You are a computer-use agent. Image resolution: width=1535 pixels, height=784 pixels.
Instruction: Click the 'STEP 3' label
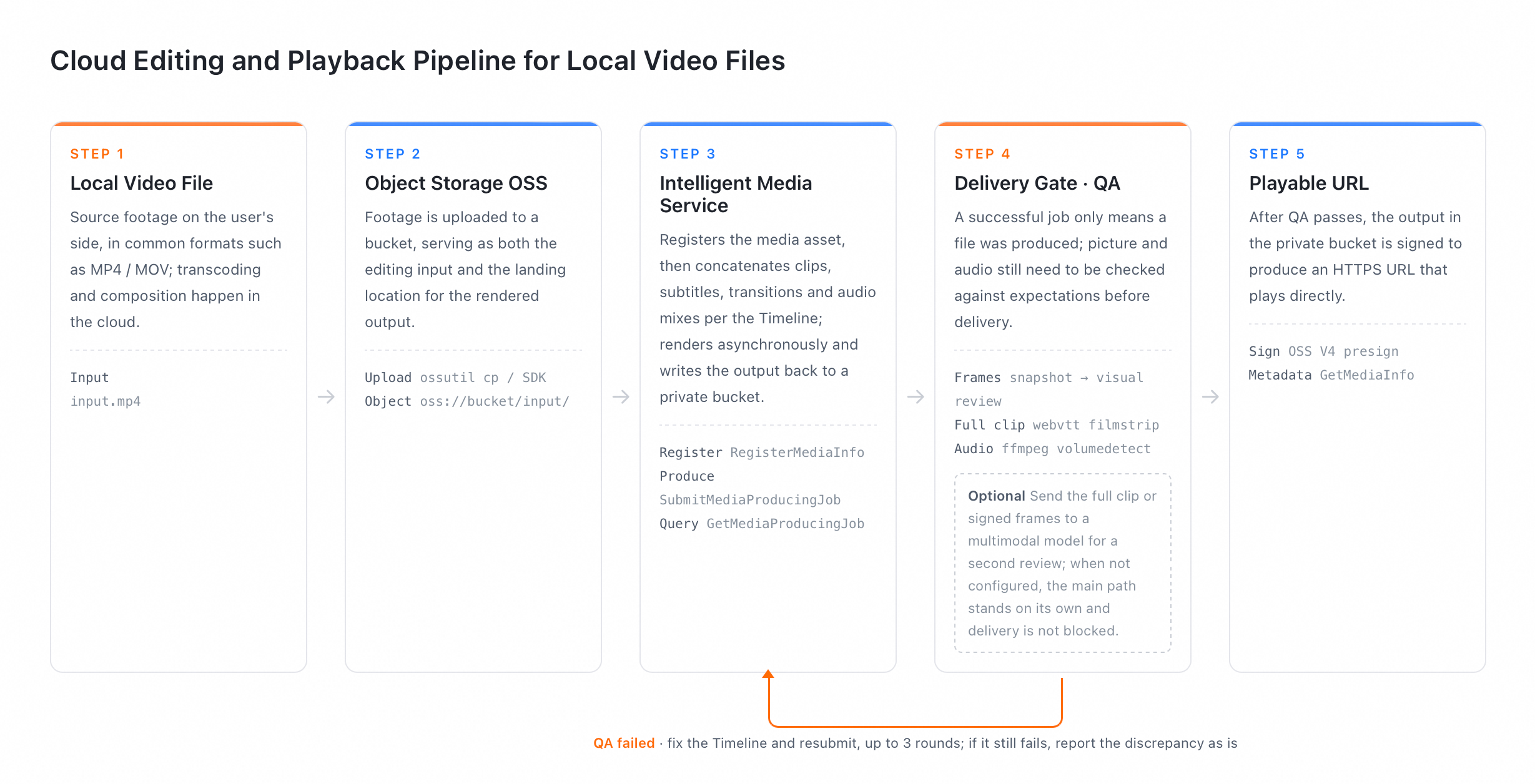point(687,154)
